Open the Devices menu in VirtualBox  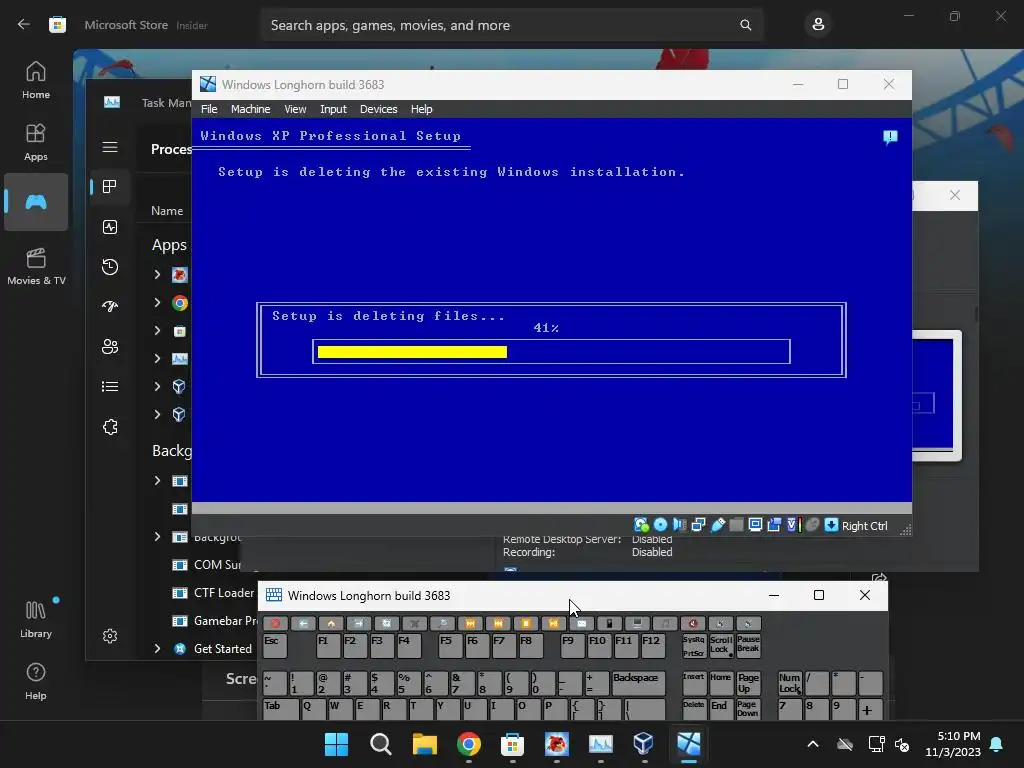378,109
